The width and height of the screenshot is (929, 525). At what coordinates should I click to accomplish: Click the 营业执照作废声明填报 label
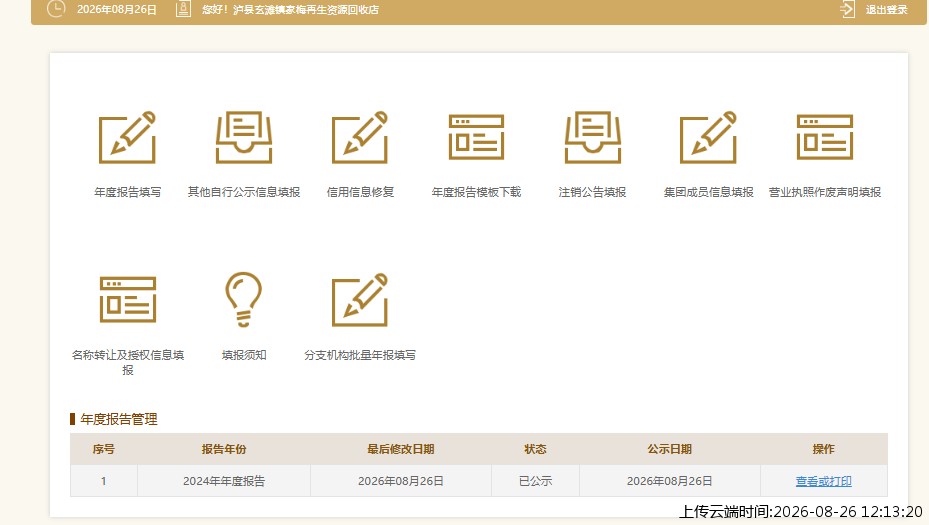click(825, 192)
